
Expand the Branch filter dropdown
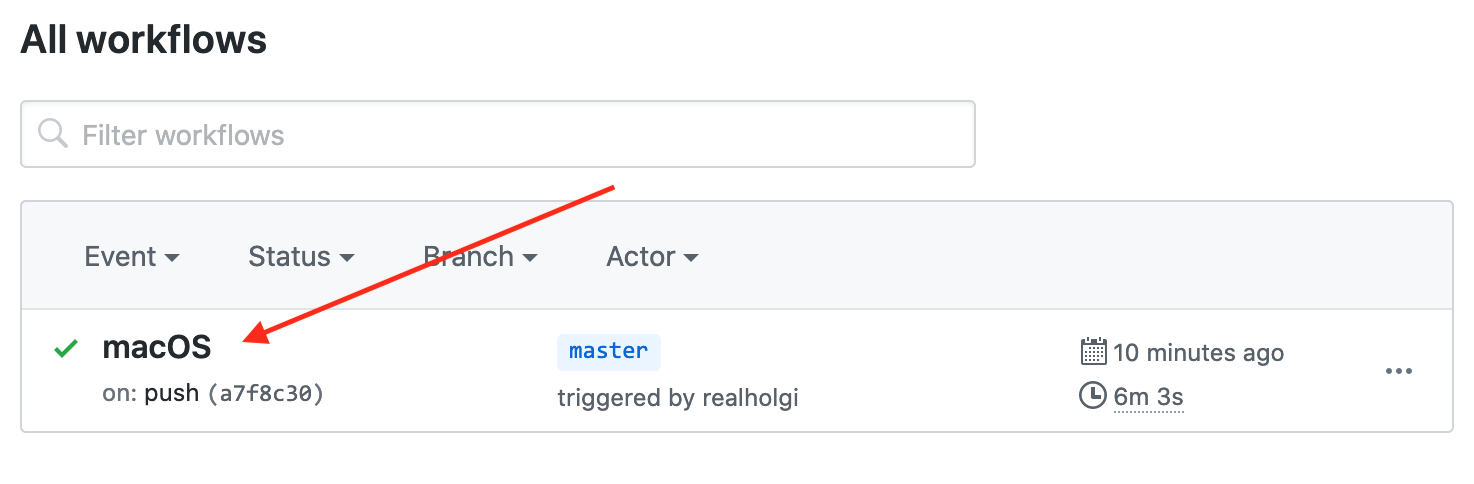pos(480,257)
